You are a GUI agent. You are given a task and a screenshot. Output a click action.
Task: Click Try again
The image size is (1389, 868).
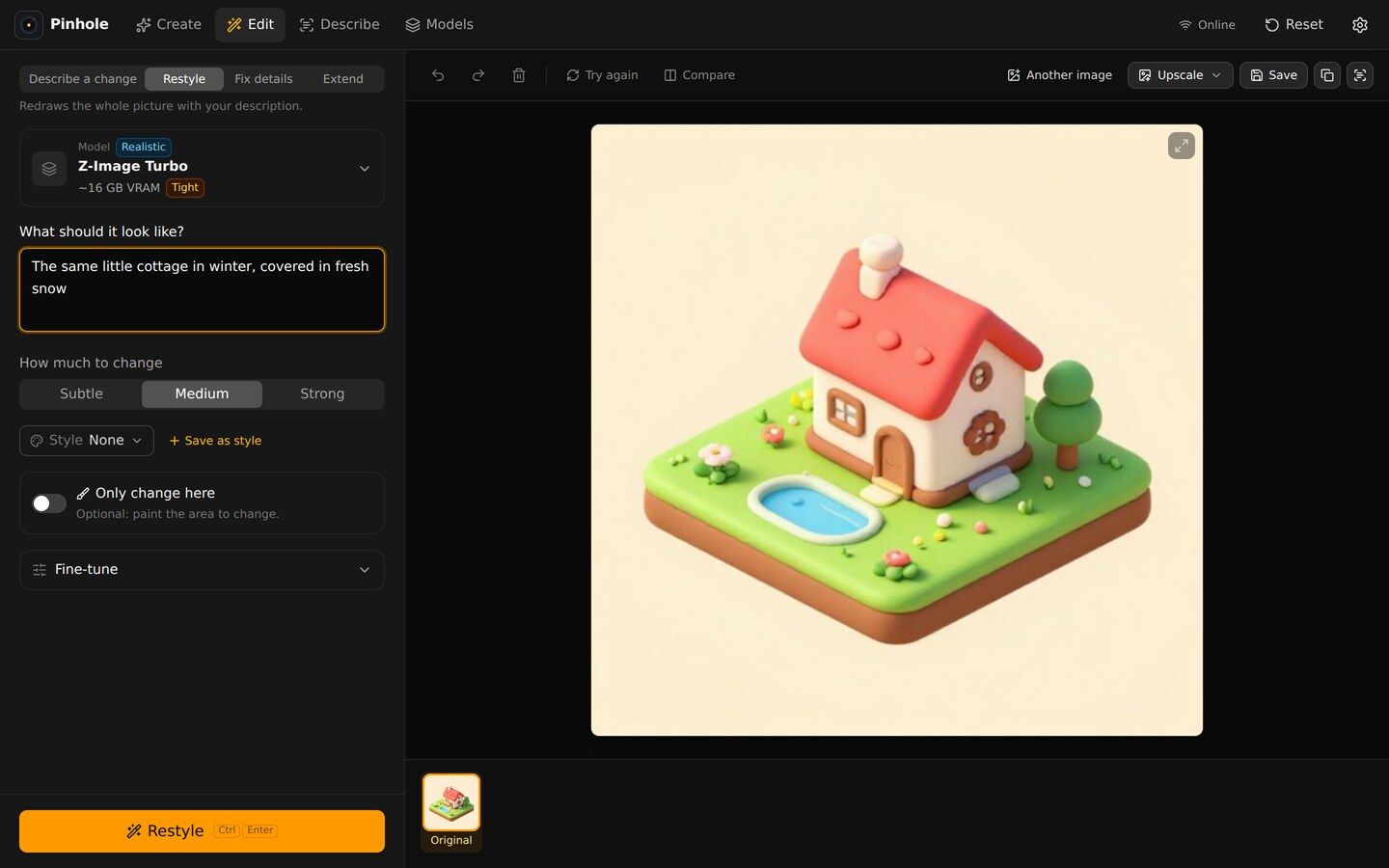click(x=602, y=75)
